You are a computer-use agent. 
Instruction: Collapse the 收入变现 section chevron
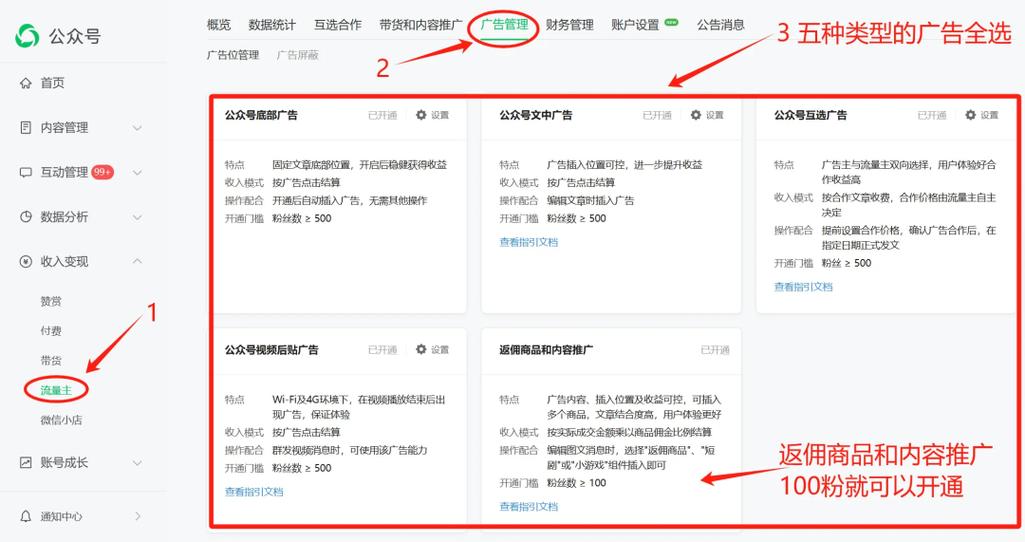click(137, 261)
